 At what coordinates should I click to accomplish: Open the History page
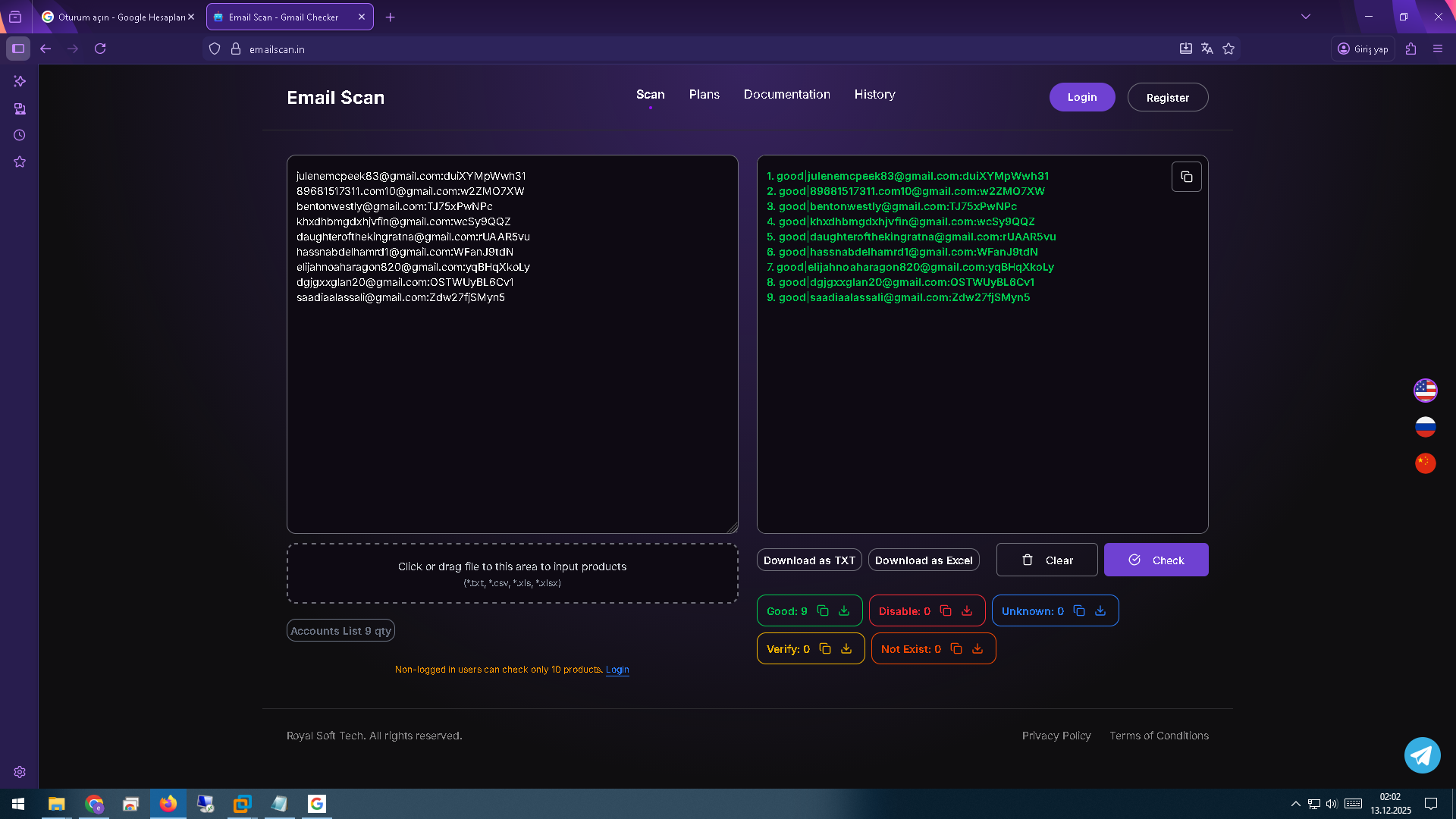[x=875, y=94]
